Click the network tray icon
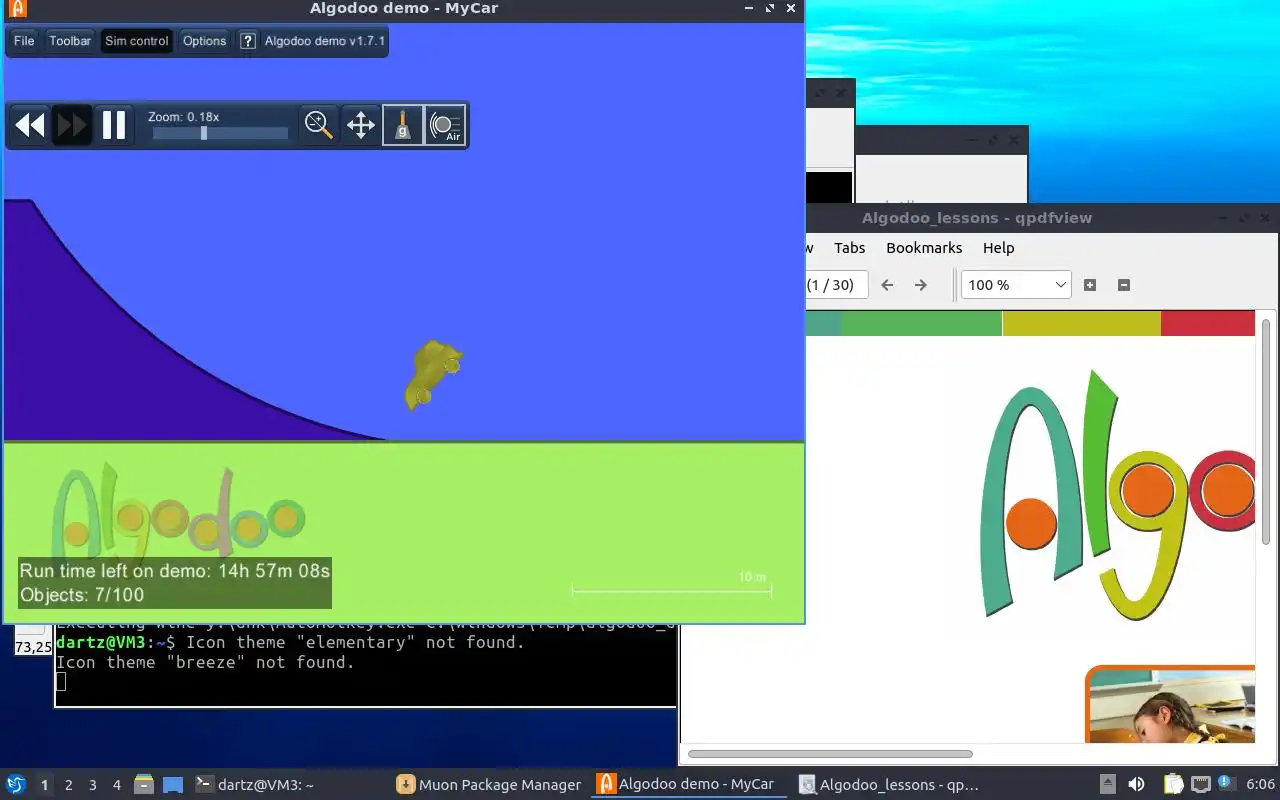The height and width of the screenshot is (800, 1280). [x=1200, y=784]
